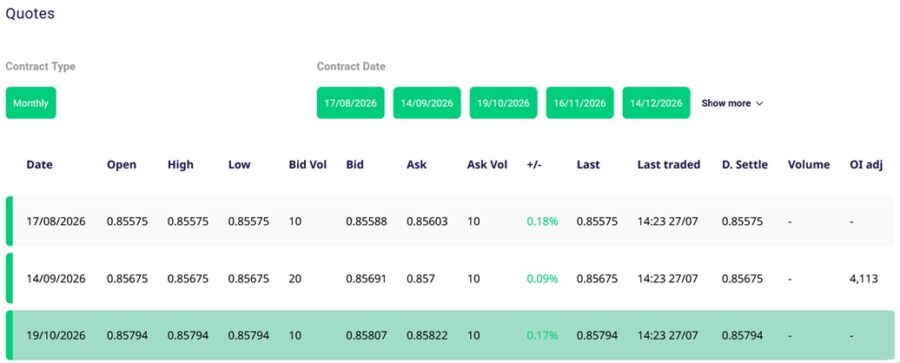This screenshot has height=363, width=900.
Task: Click OI adj value 4,113
Action: (x=863, y=279)
